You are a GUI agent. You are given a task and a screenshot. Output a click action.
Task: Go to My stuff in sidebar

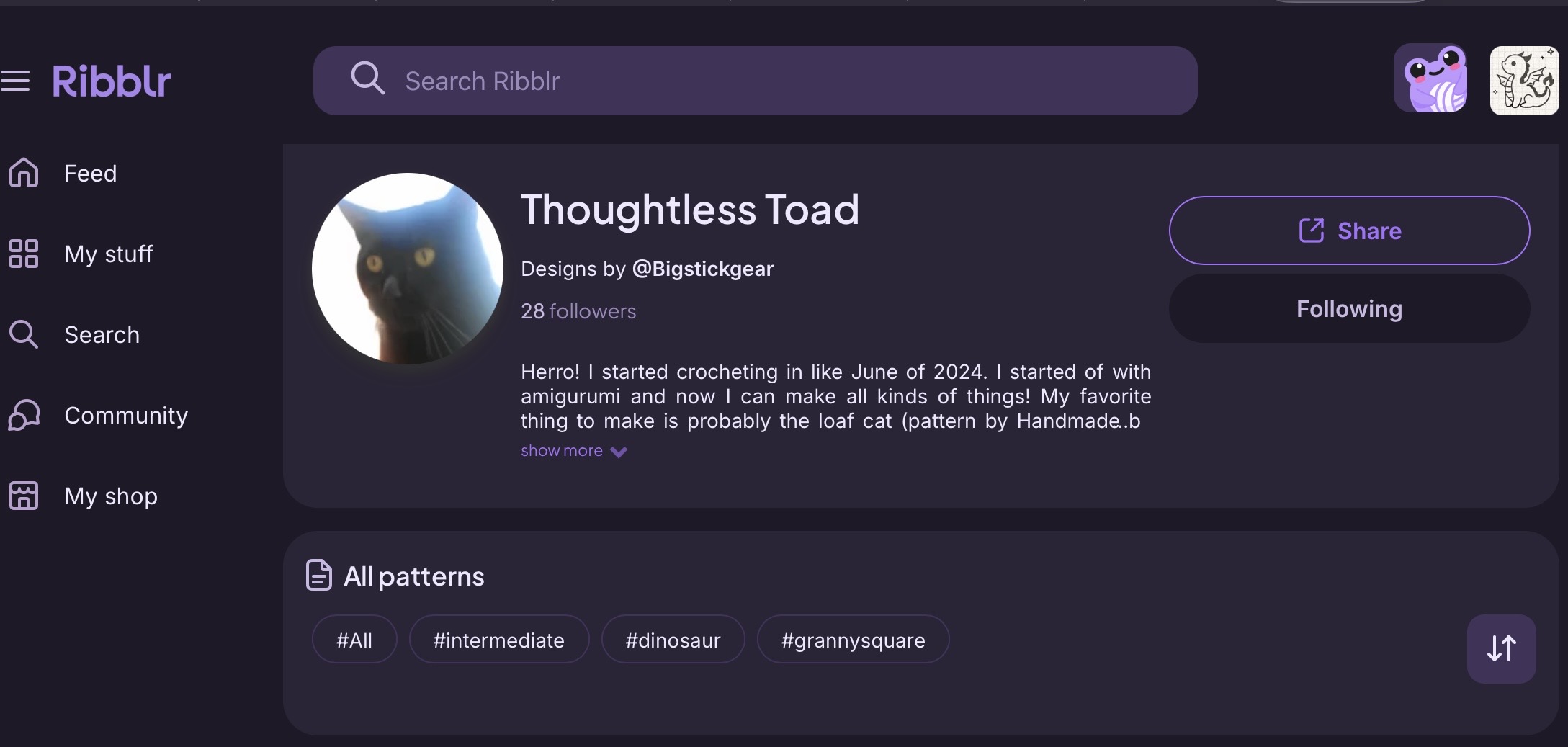pos(108,254)
